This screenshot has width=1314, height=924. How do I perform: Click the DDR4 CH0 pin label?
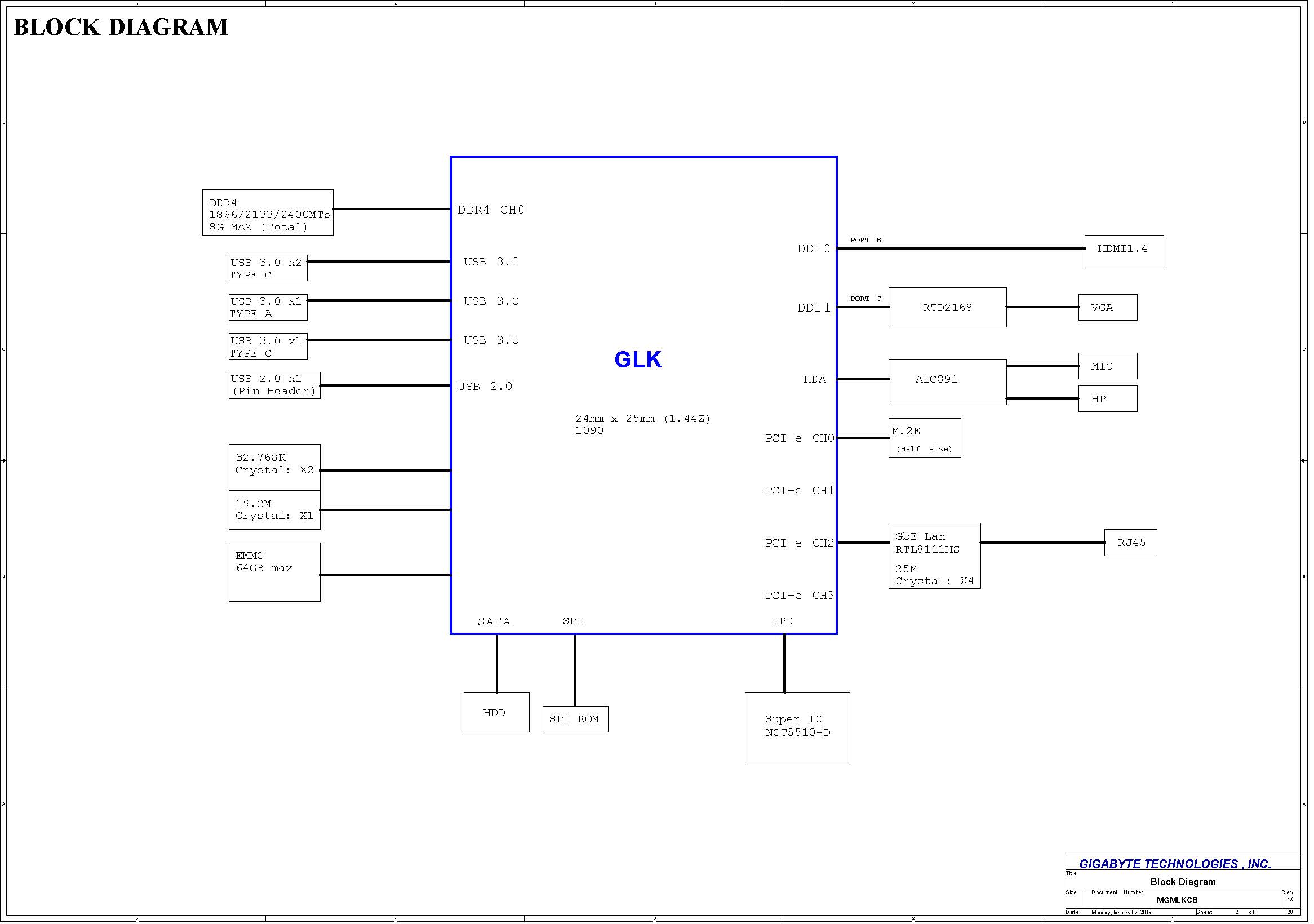click(x=492, y=211)
